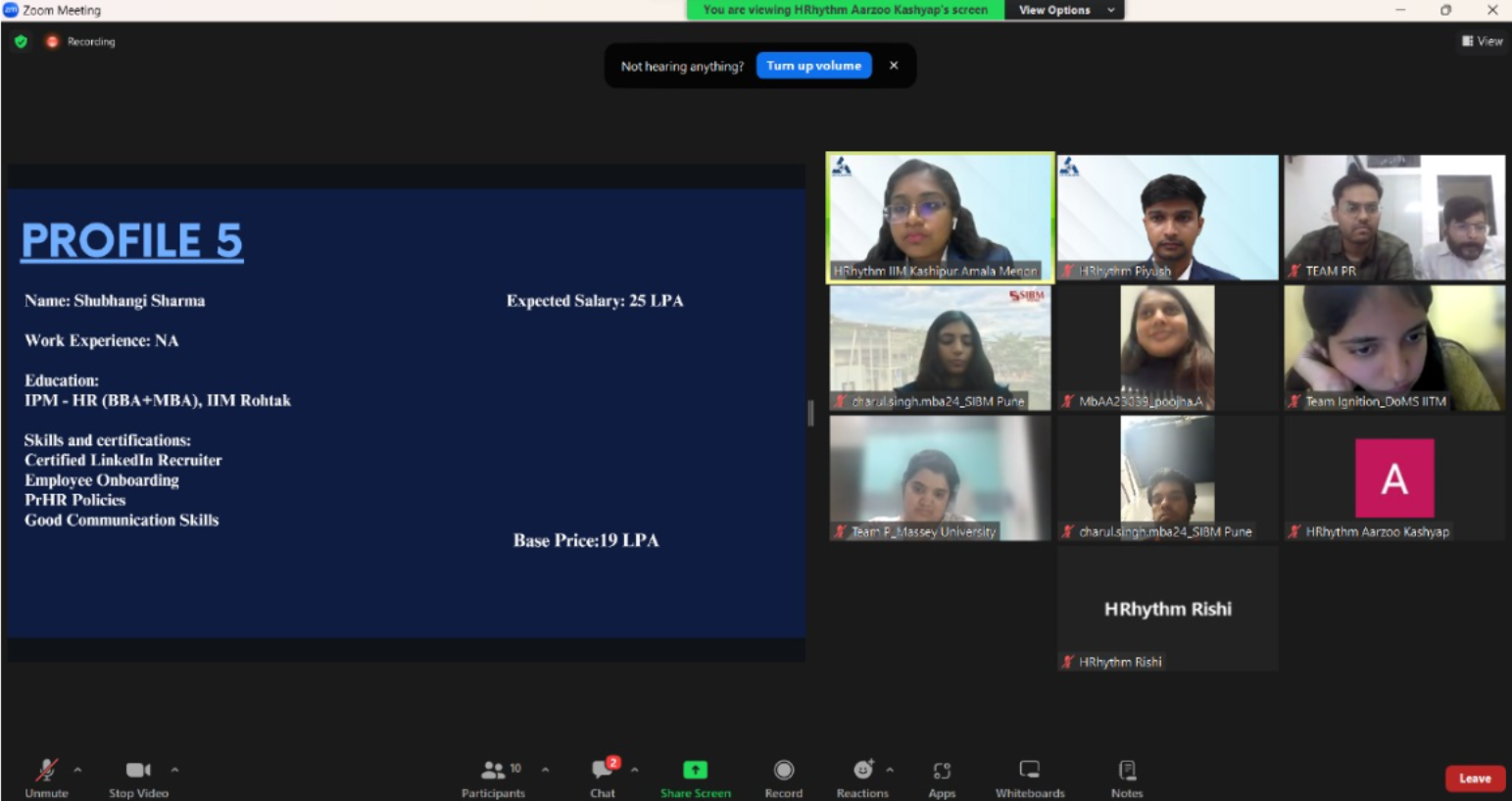Change layout with the View button
This screenshot has height=801, width=1512.
(x=1482, y=41)
